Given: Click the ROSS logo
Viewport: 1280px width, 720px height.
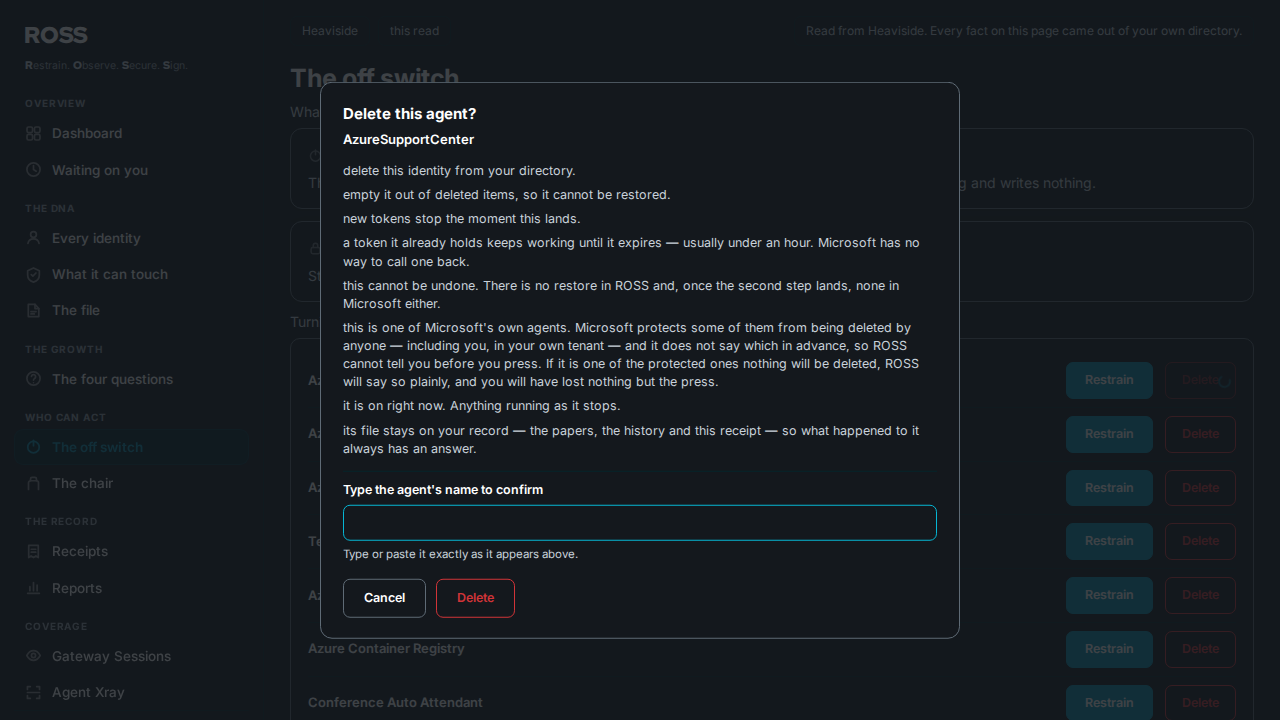Looking at the screenshot, I should (x=56, y=35).
